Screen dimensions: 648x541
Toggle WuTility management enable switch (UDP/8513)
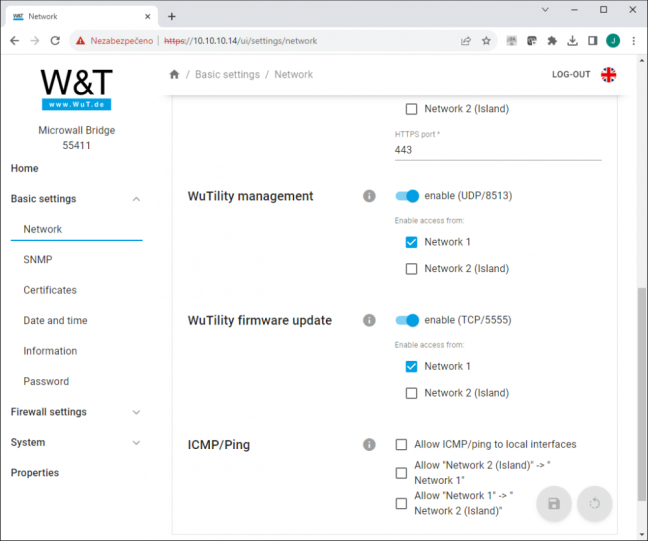[x=407, y=196]
